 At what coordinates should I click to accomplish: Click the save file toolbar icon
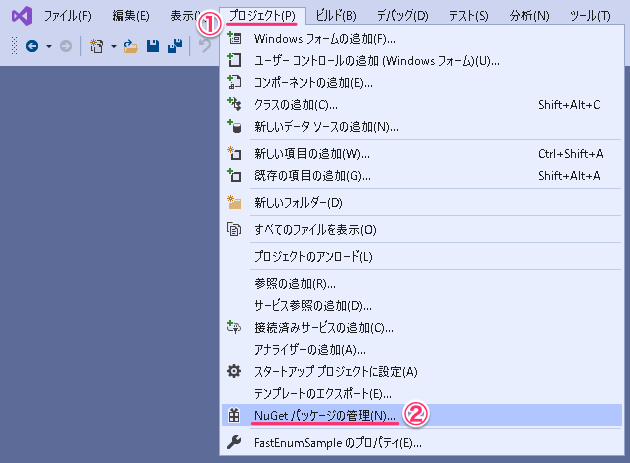pos(153,46)
